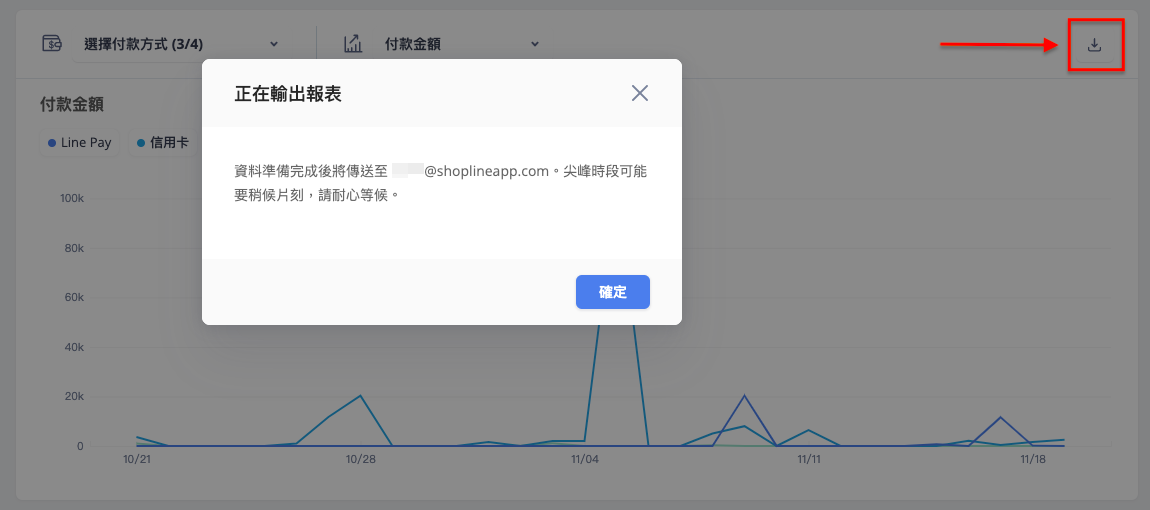The height and width of the screenshot is (510, 1150).
Task: Click the chart metric icon
Action: point(354,44)
